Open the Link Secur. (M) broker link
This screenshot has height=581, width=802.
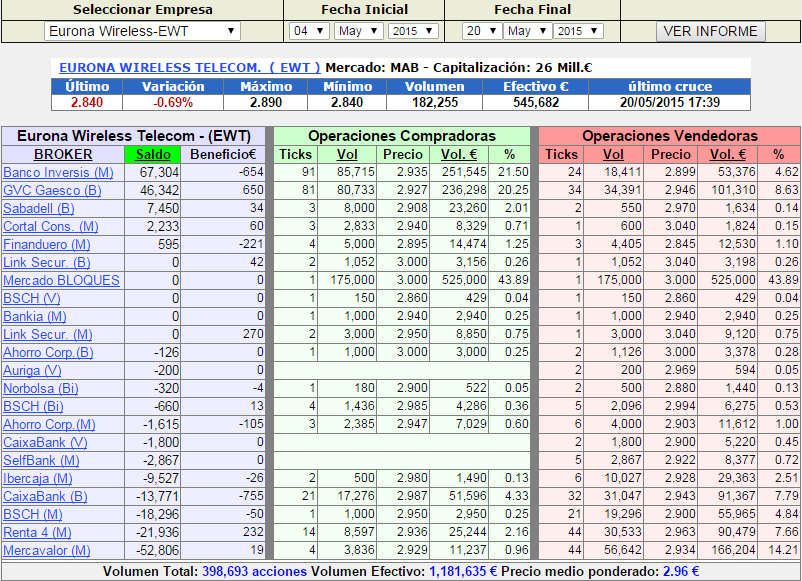[x=48, y=334]
